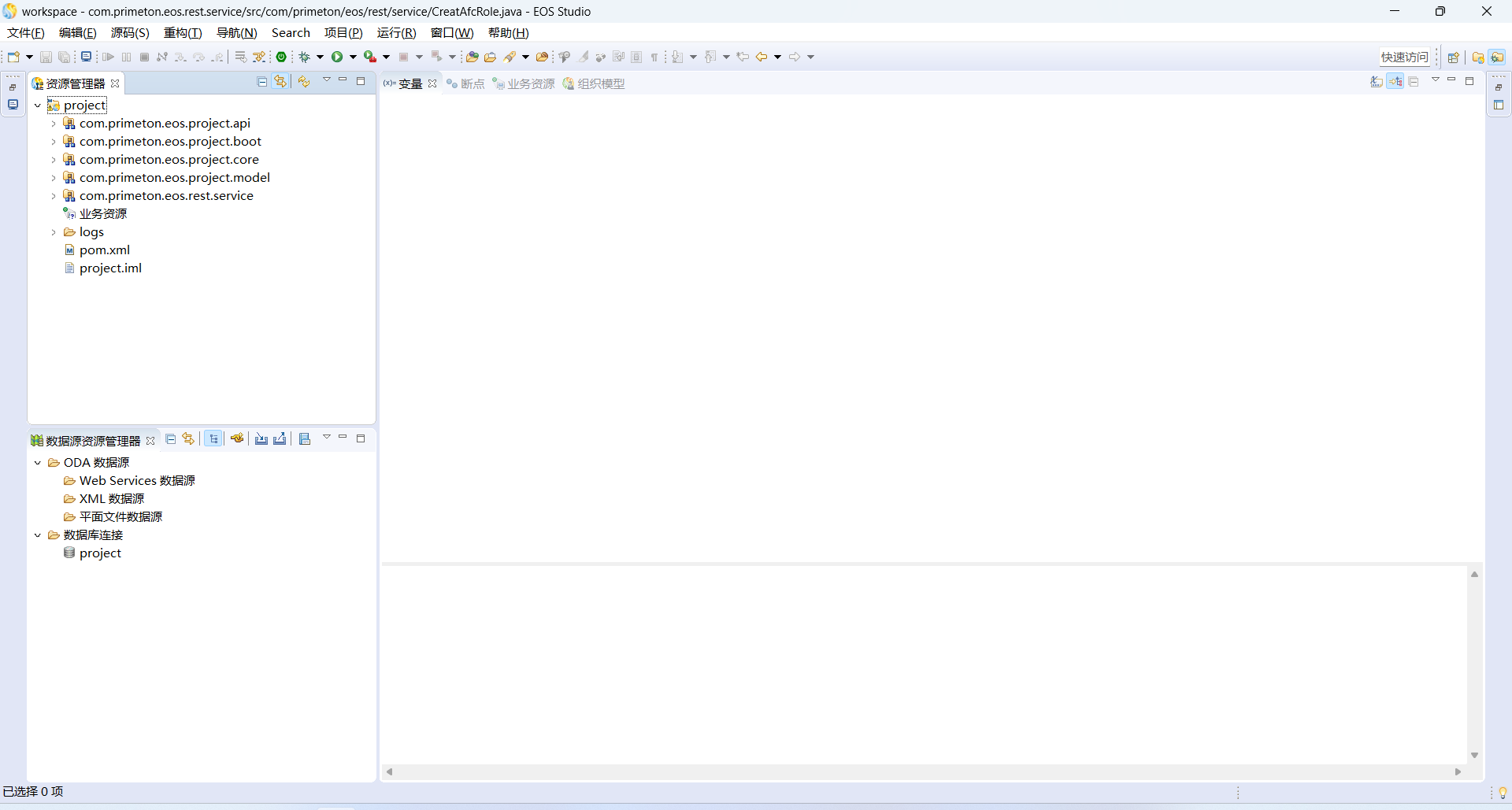
Task: Collapse the ODA 数据源 tree node
Action: coord(38,463)
